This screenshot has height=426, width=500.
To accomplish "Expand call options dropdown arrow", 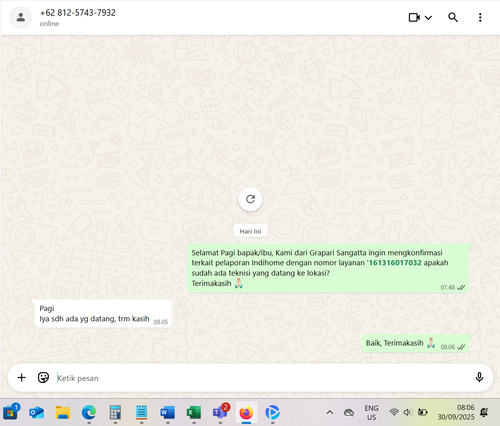I will point(428,18).
